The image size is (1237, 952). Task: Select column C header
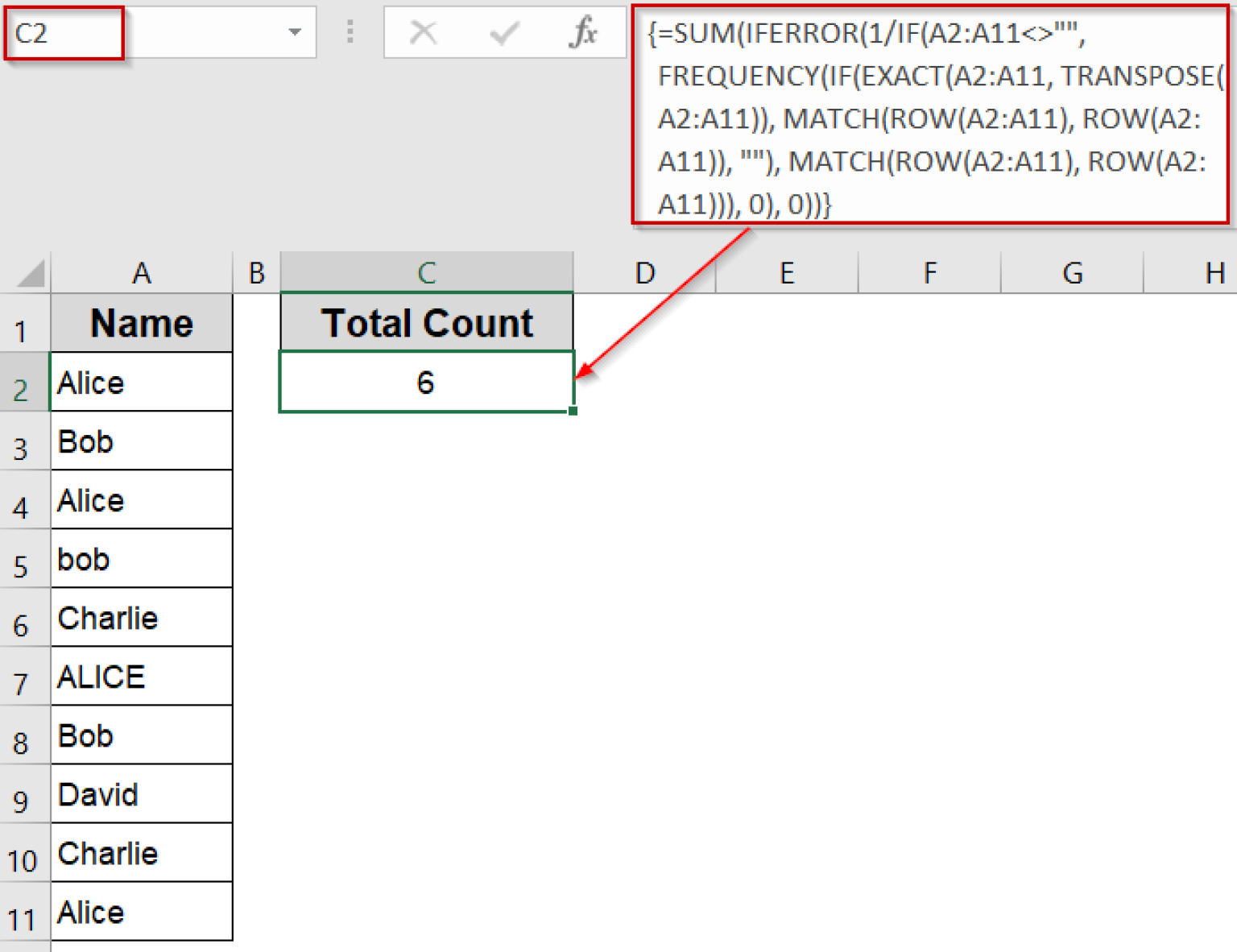pyautogui.click(x=426, y=273)
